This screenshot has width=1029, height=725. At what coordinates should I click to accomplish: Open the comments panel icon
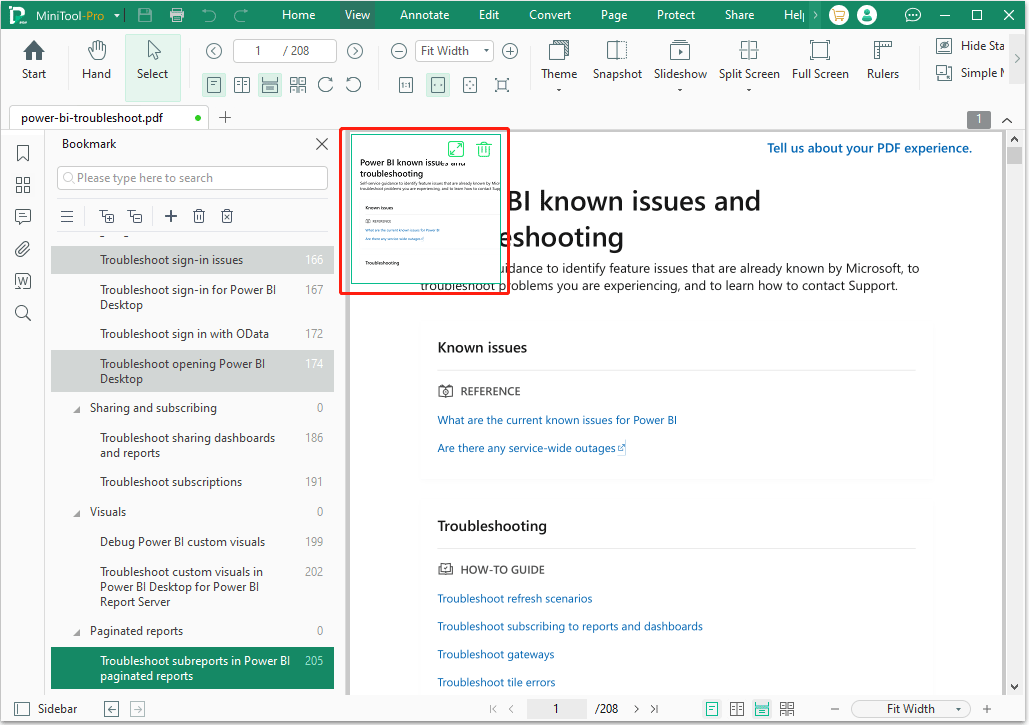23,217
